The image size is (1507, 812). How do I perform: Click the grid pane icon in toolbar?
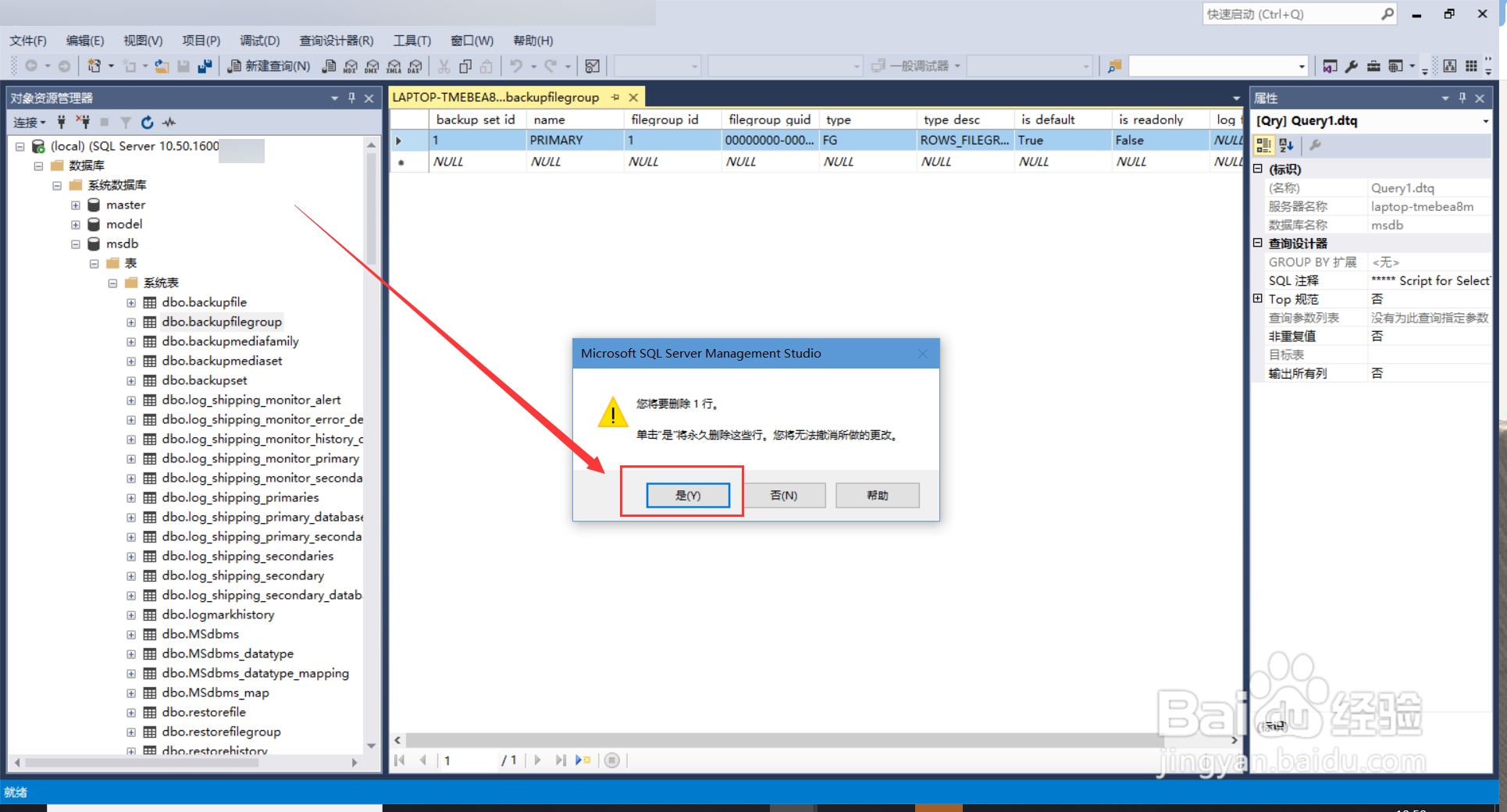pyautogui.click(x=1471, y=66)
